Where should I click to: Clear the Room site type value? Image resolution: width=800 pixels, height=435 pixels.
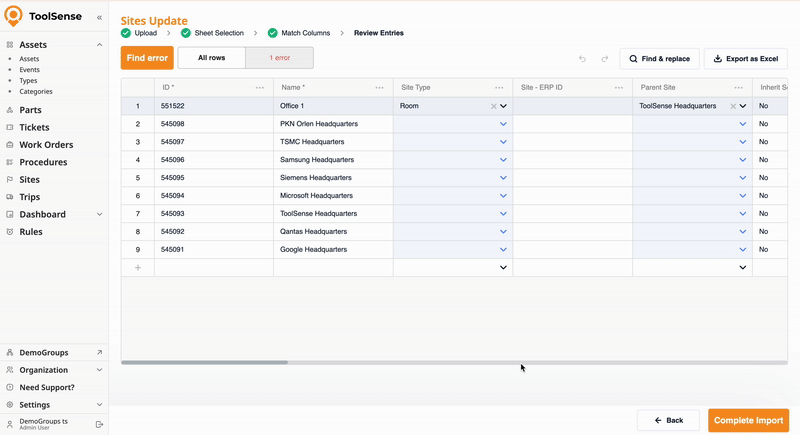pos(493,106)
